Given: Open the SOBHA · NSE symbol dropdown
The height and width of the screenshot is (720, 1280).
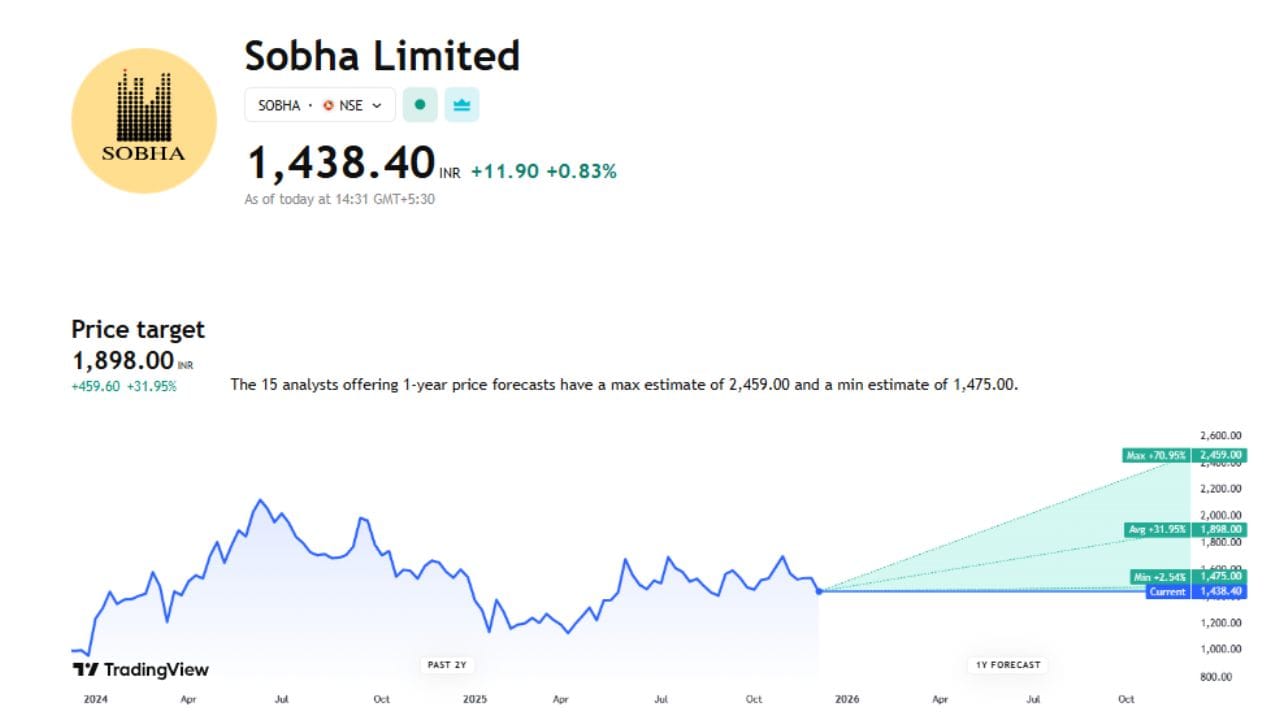Looking at the screenshot, I should (319, 104).
